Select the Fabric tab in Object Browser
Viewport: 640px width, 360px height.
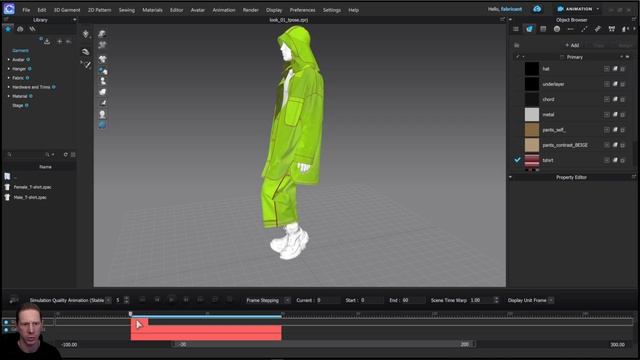[x=529, y=29]
